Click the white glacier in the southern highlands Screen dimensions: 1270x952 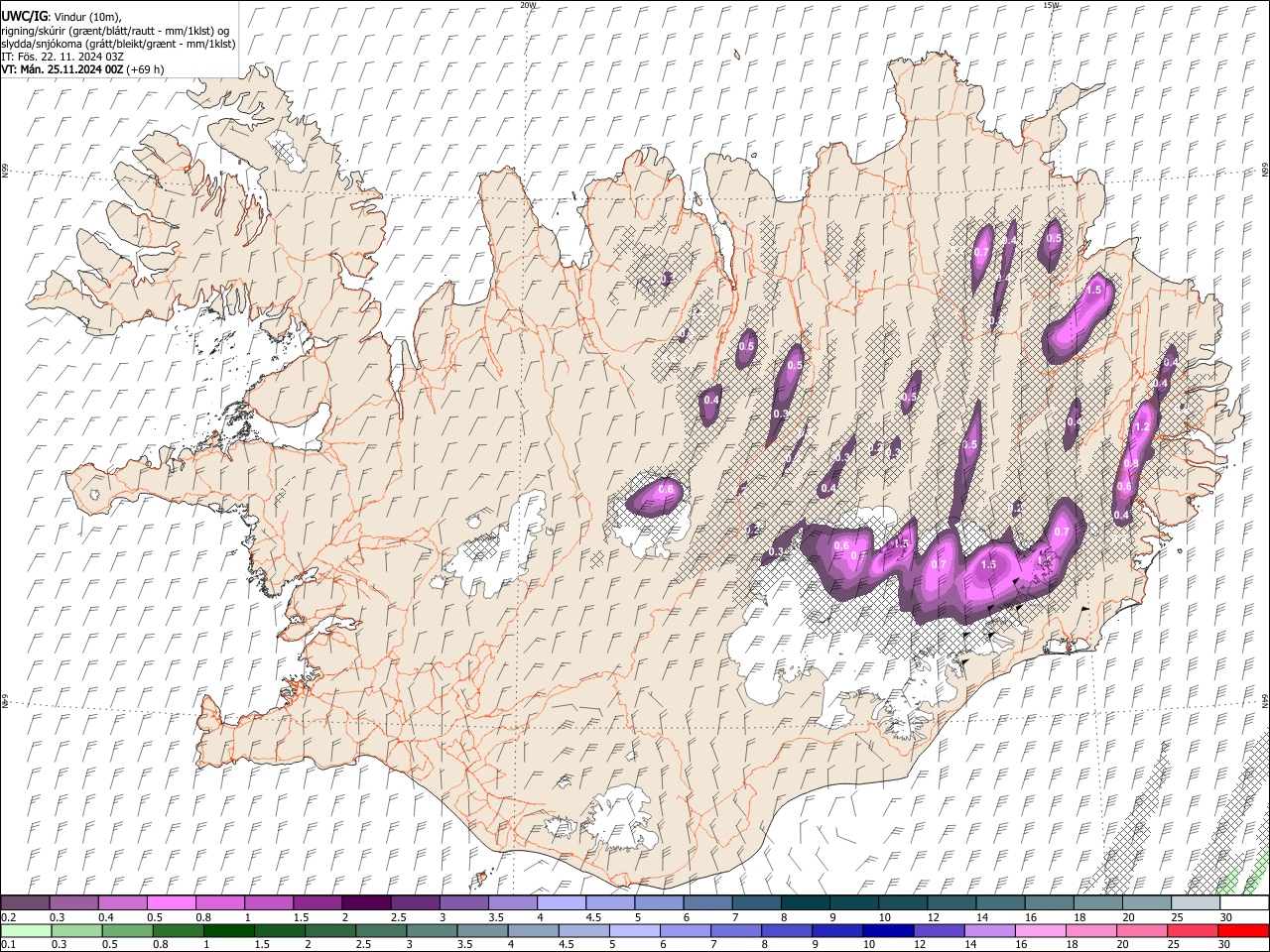pyautogui.click(x=622, y=817)
